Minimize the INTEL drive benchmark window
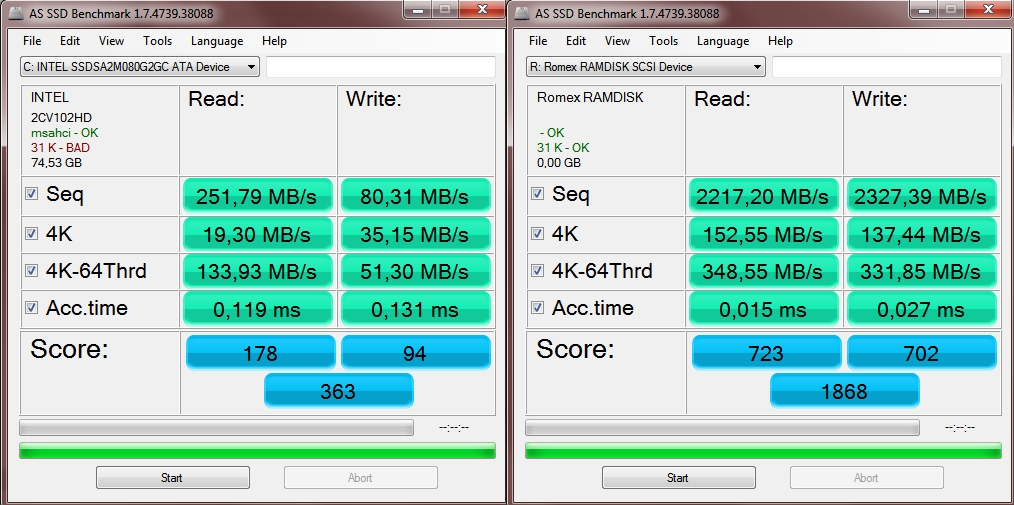The image size is (1014, 505). pyautogui.click(x=417, y=10)
